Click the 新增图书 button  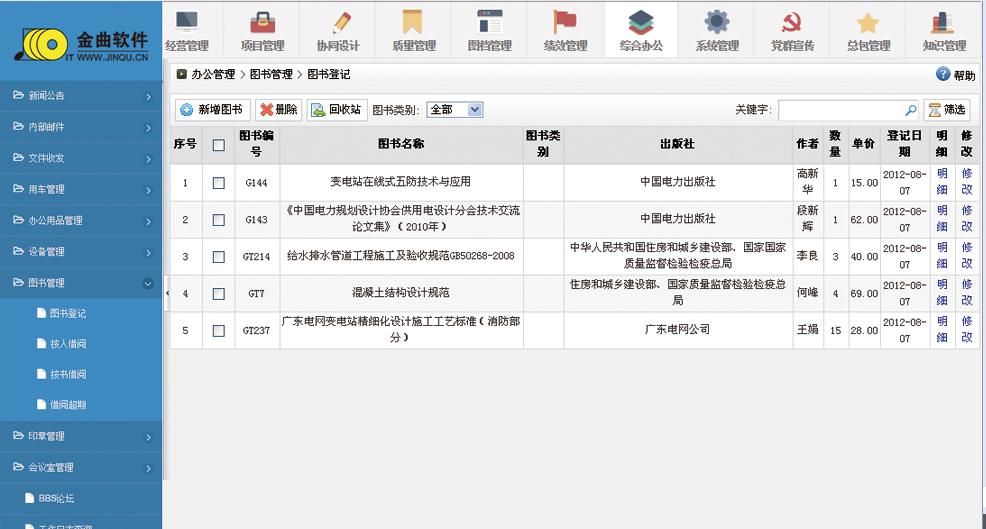pyautogui.click(x=212, y=110)
